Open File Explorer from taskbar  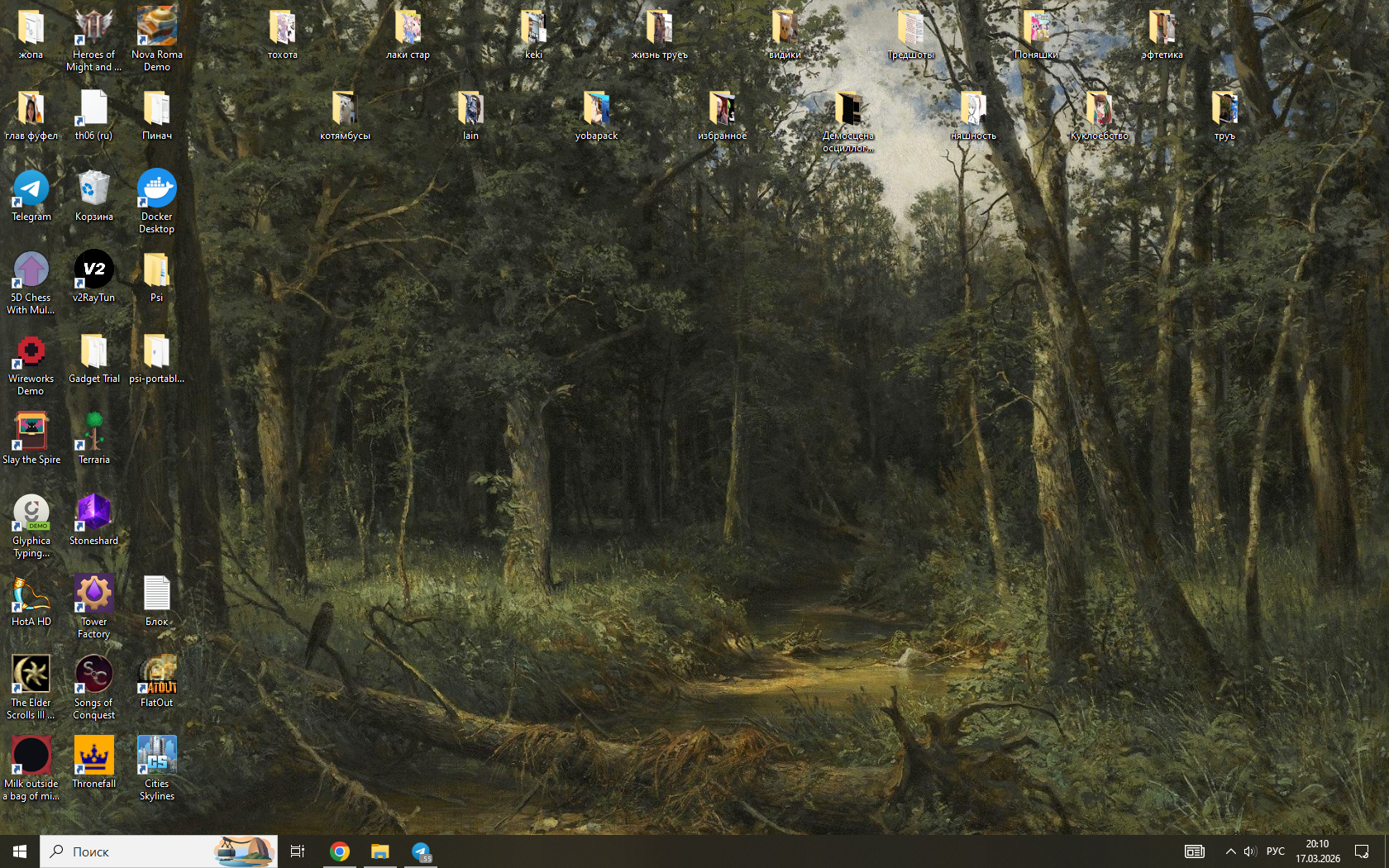(380, 851)
